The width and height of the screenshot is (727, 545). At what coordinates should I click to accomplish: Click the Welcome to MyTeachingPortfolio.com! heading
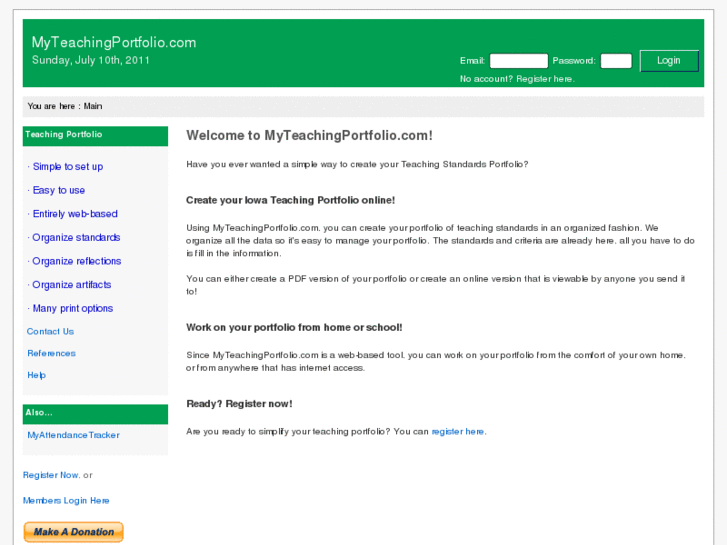pos(309,135)
